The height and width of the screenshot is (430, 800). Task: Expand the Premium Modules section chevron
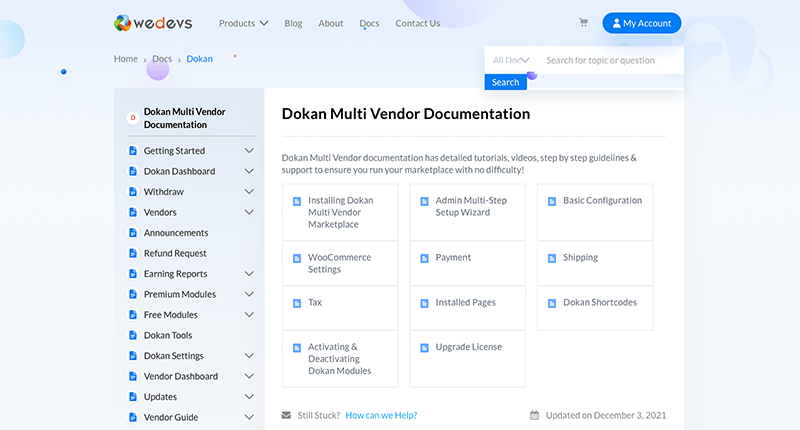point(249,294)
